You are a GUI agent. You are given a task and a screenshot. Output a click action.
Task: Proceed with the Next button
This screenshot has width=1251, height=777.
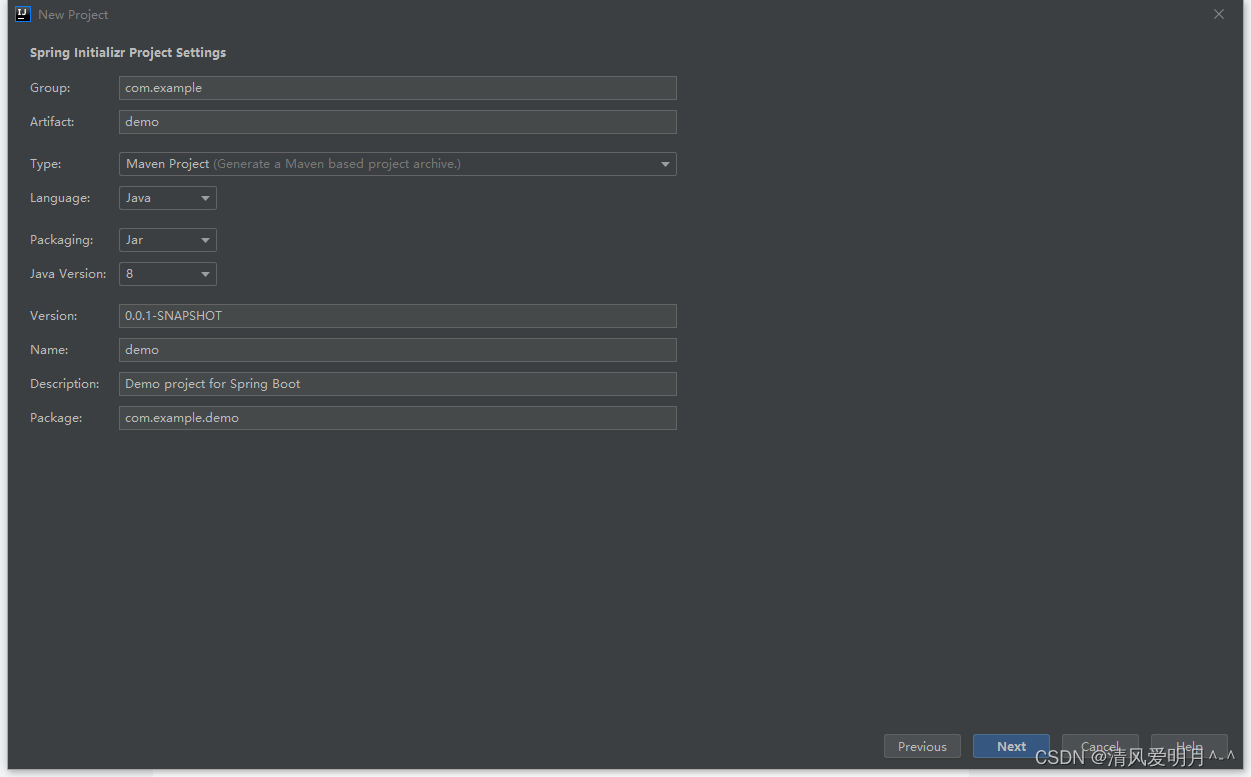(x=1011, y=746)
